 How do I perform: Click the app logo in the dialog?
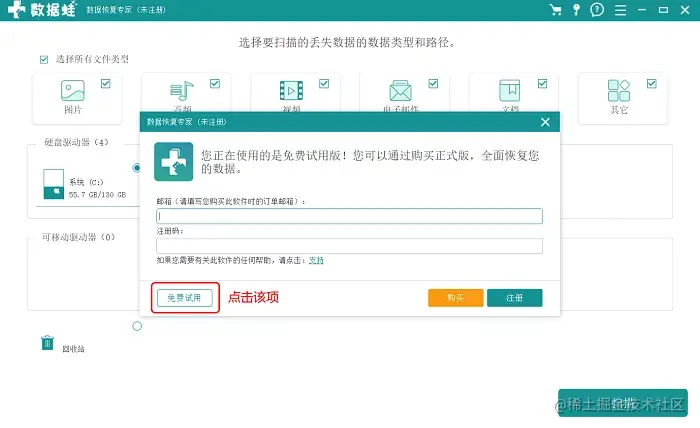pos(174,162)
